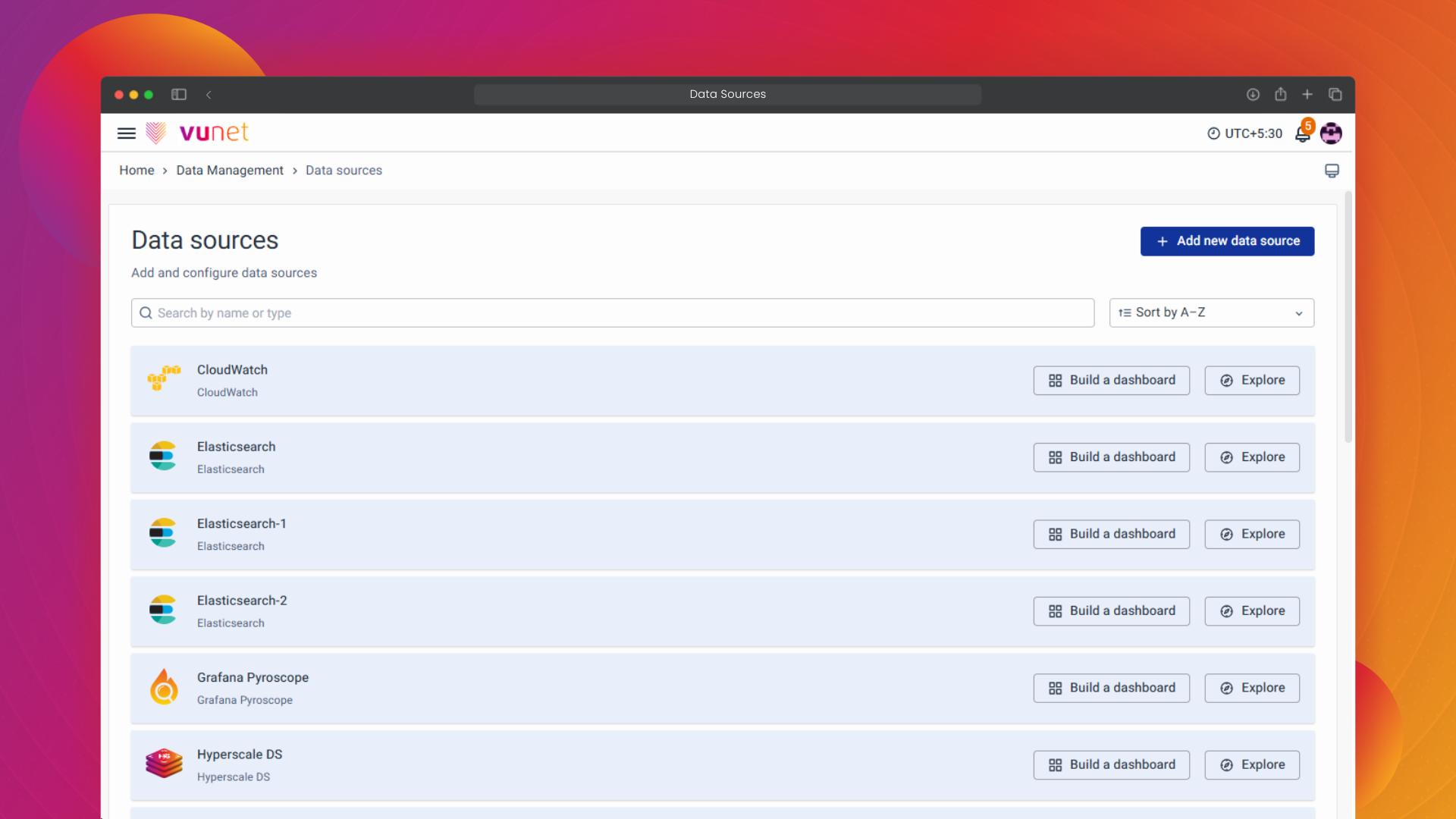Focus the Search by name or type field
The height and width of the screenshot is (819, 1456).
click(612, 313)
